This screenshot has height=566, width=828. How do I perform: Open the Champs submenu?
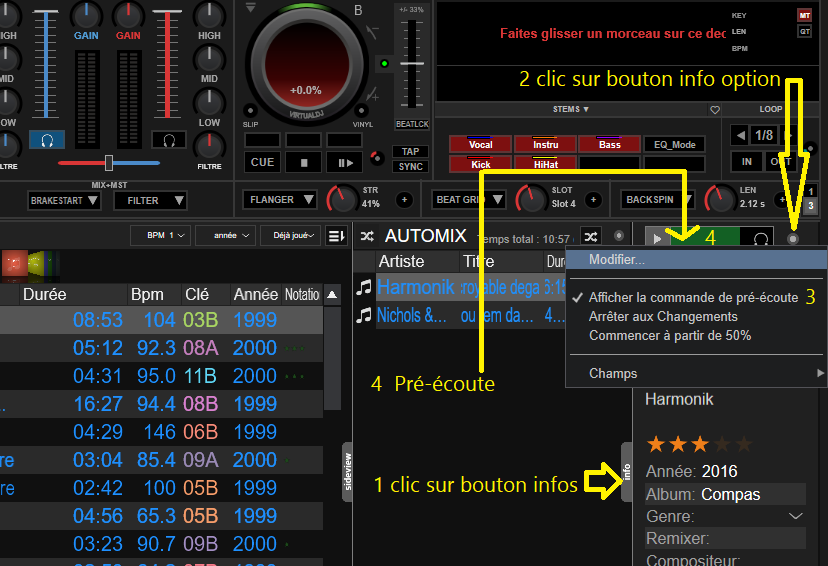(x=696, y=373)
